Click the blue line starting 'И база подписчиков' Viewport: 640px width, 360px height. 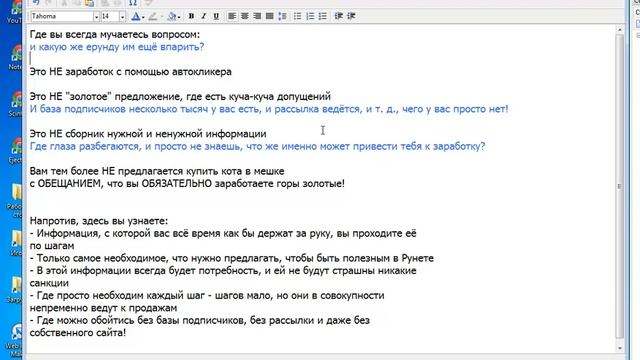tap(269, 109)
